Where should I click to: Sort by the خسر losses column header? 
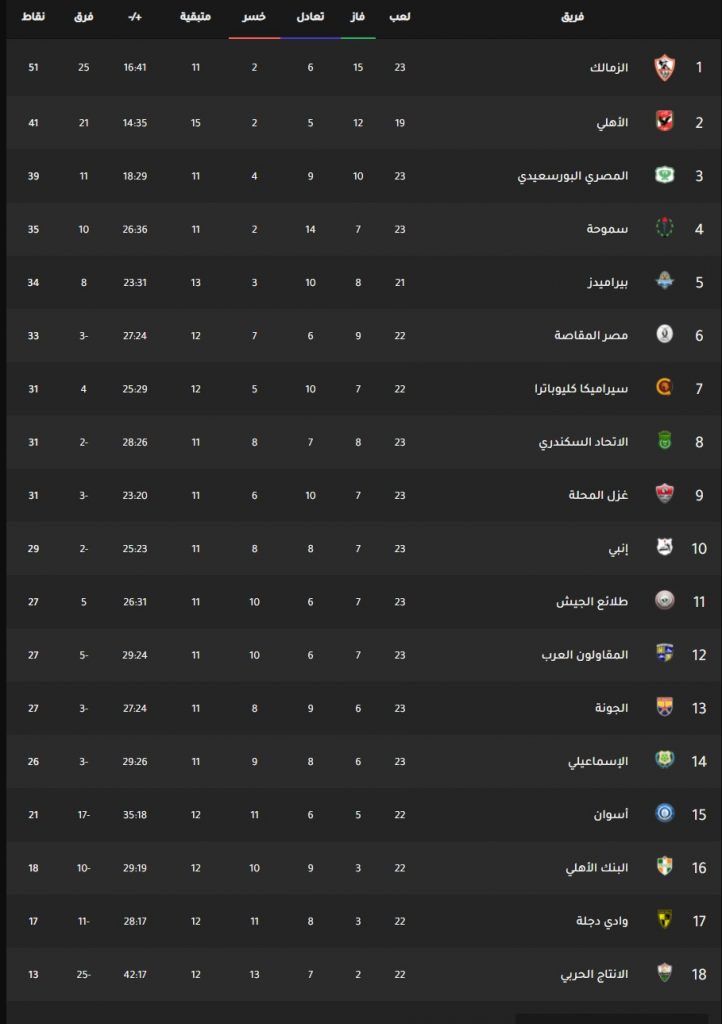(x=254, y=17)
